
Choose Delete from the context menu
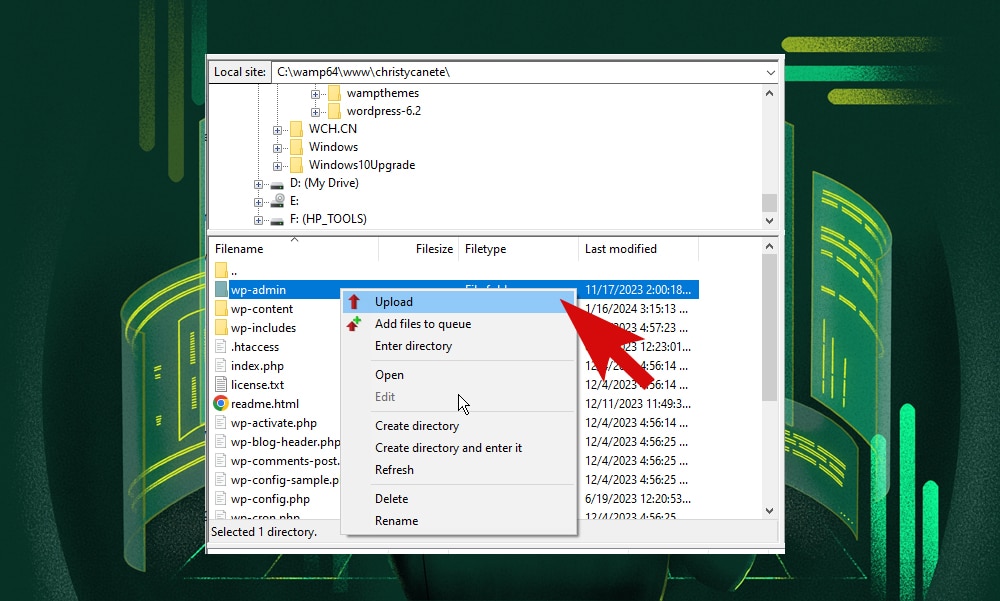point(391,498)
